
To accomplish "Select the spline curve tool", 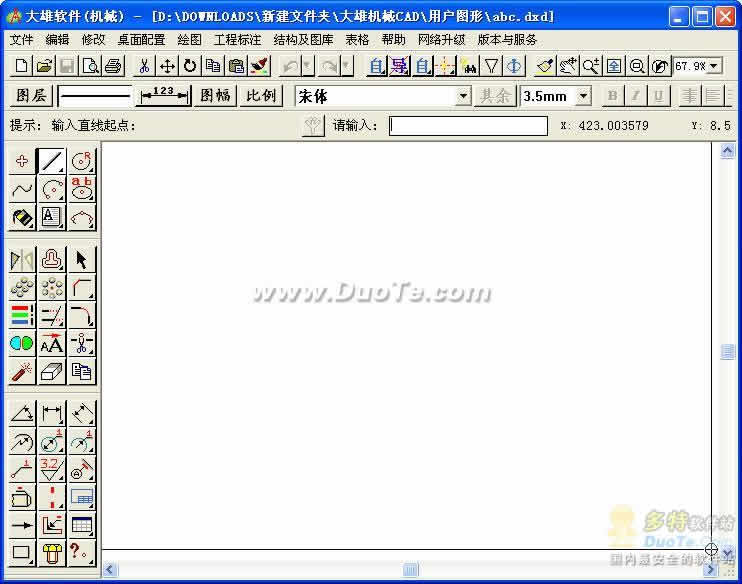I will click(x=22, y=190).
